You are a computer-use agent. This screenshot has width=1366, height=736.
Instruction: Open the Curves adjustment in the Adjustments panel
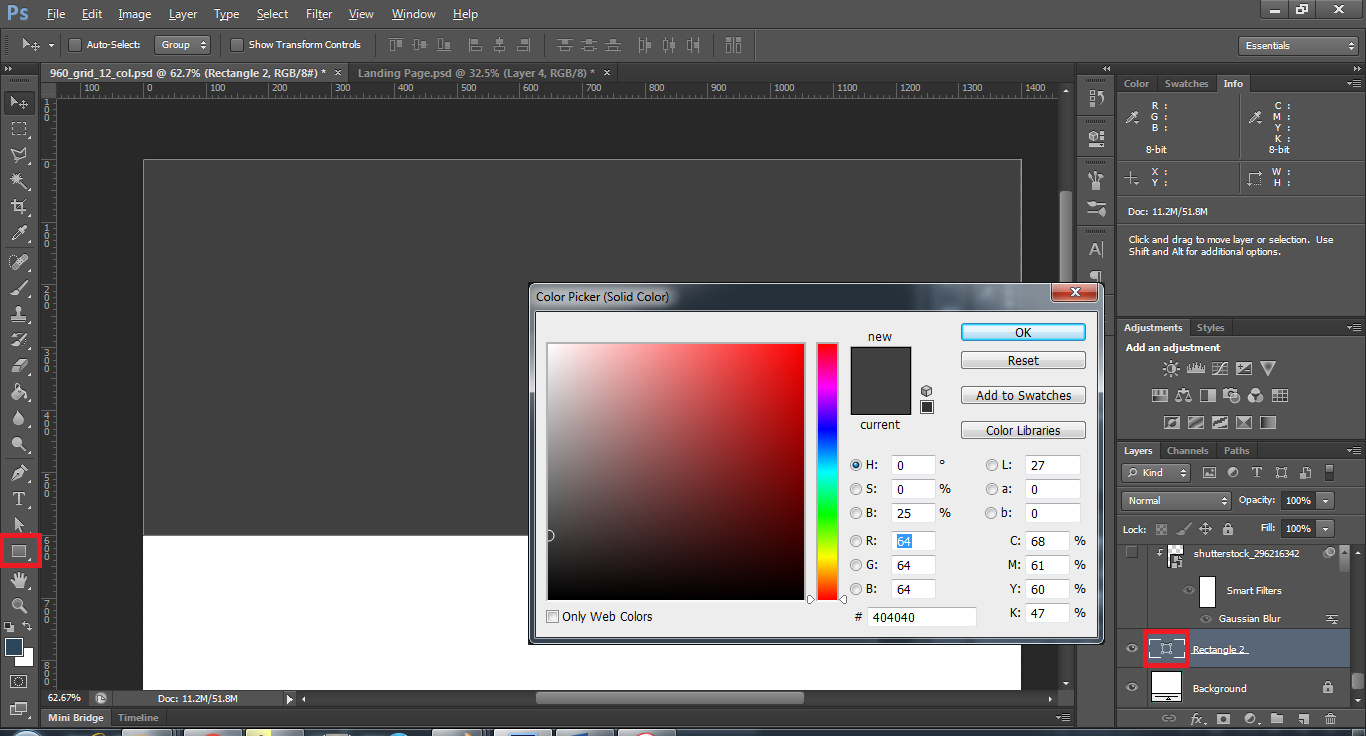pos(1220,368)
